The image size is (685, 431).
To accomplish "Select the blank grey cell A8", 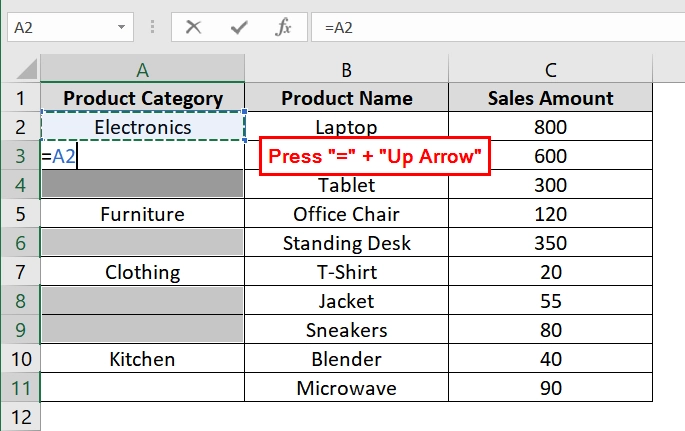I will [142, 301].
